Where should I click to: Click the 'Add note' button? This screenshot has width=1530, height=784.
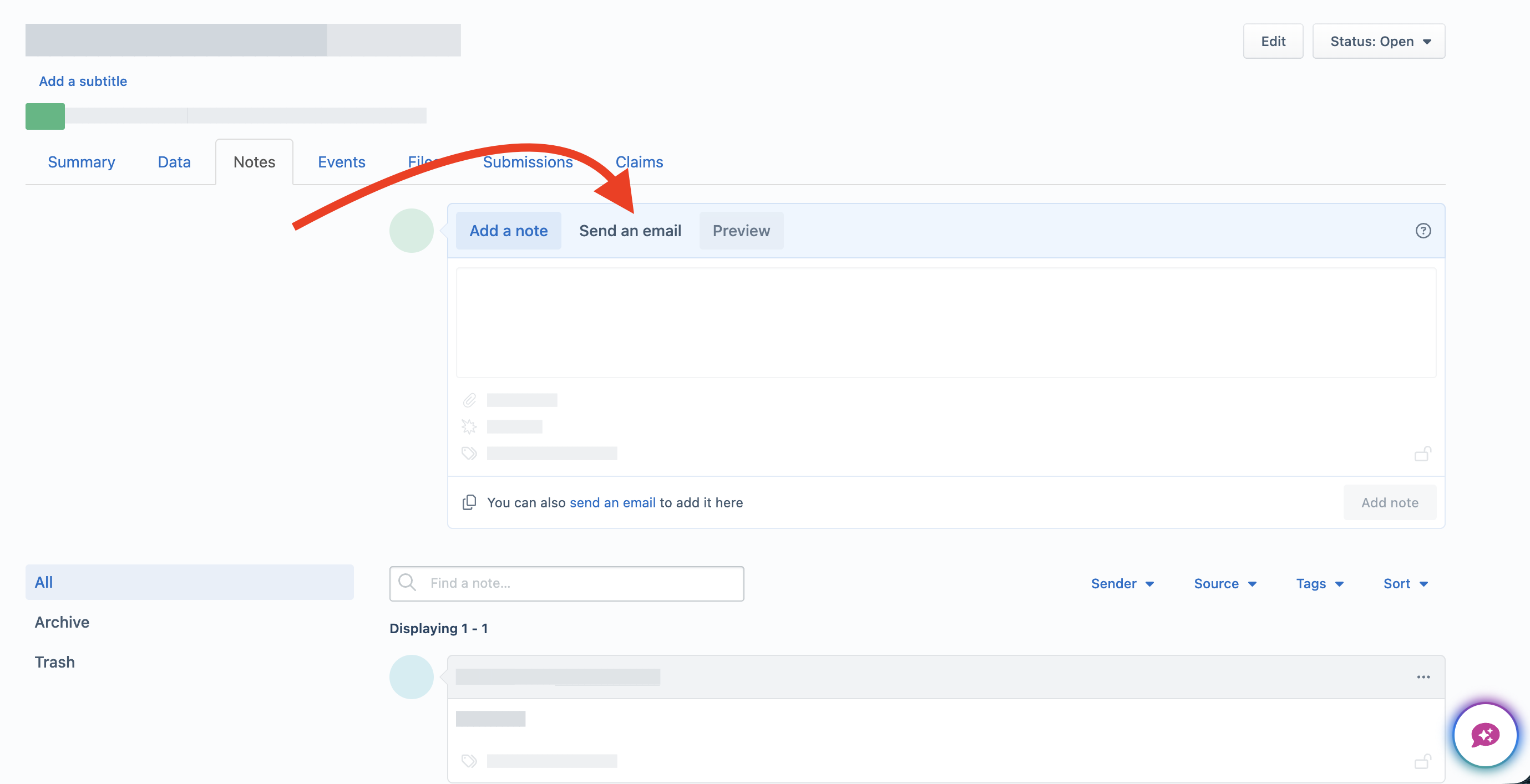click(1390, 503)
